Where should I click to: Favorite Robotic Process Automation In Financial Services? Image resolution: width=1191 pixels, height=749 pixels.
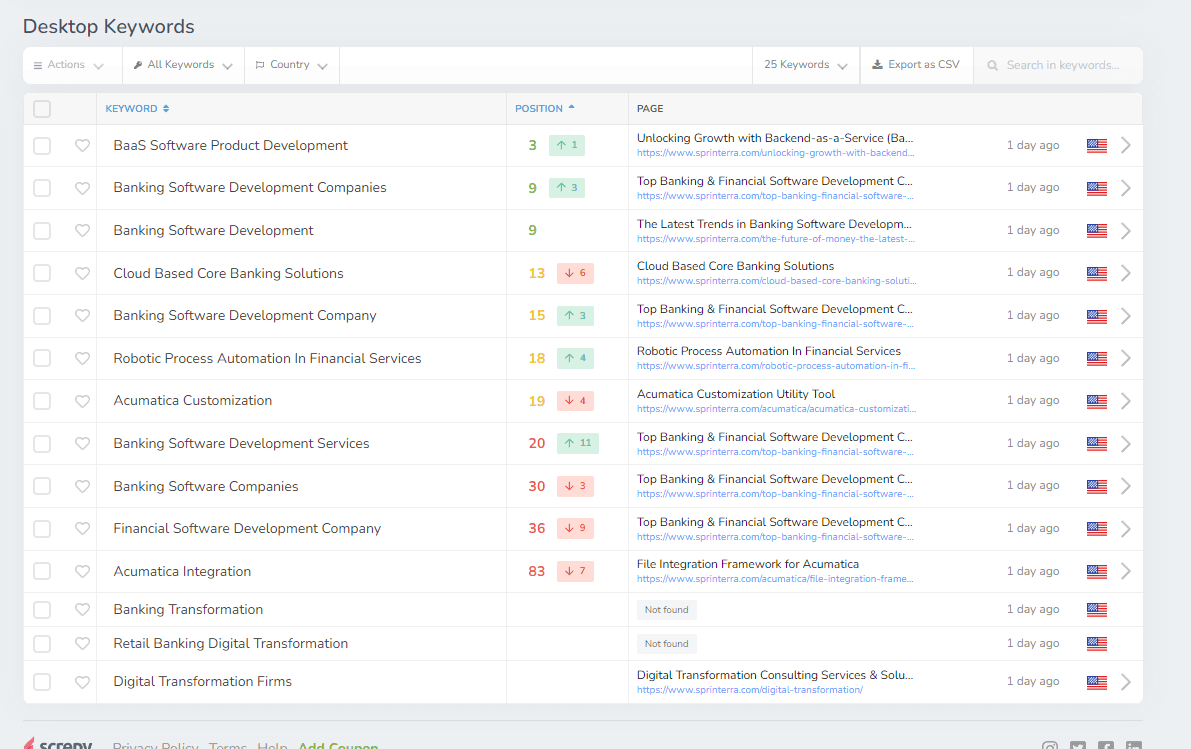click(x=82, y=359)
